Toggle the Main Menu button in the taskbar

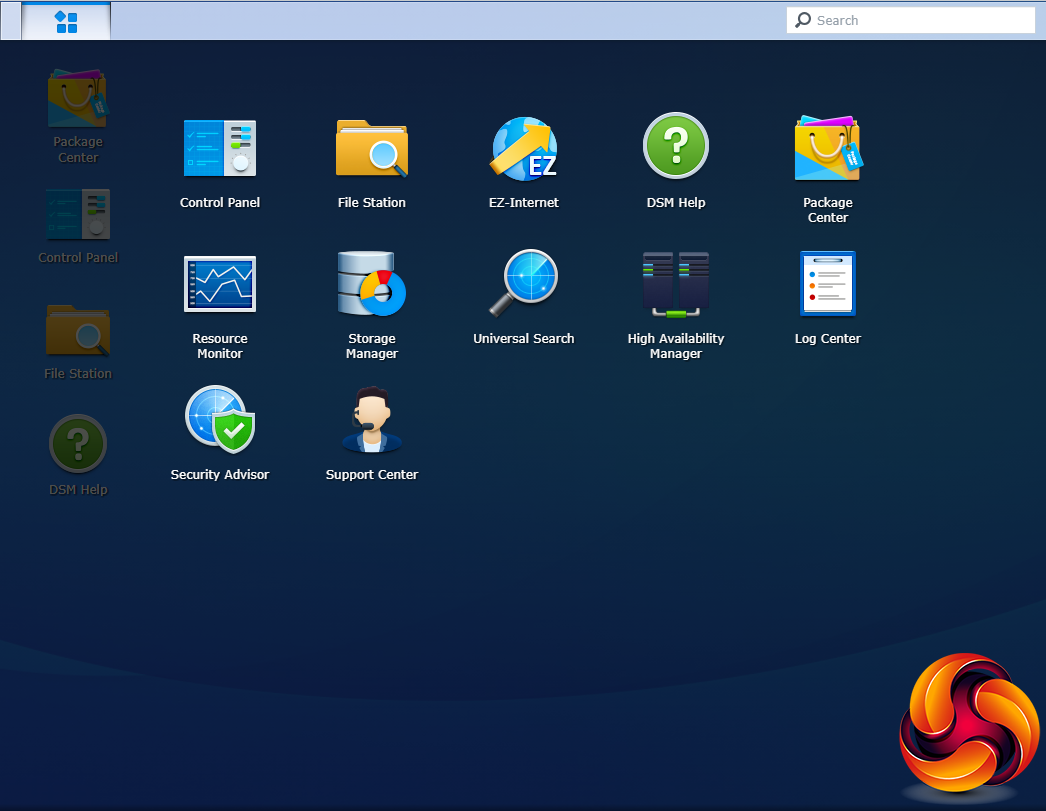pos(66,21)
